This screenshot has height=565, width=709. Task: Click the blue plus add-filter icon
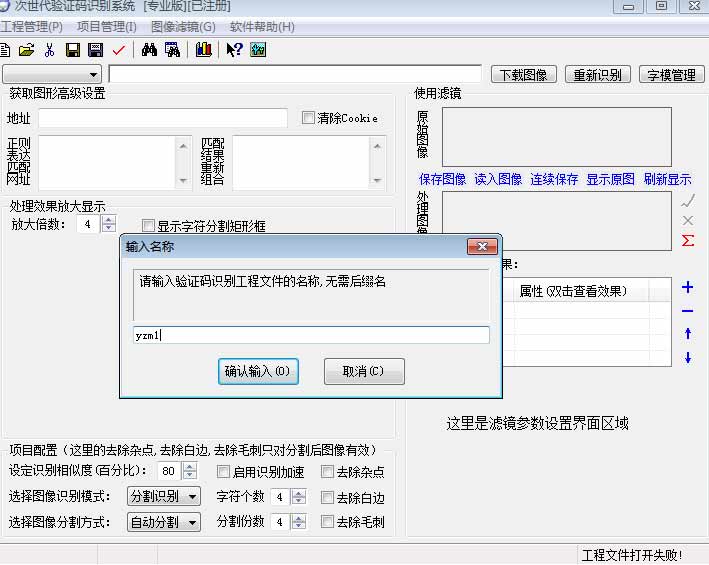pyautogui.click(x=687, y=288)
